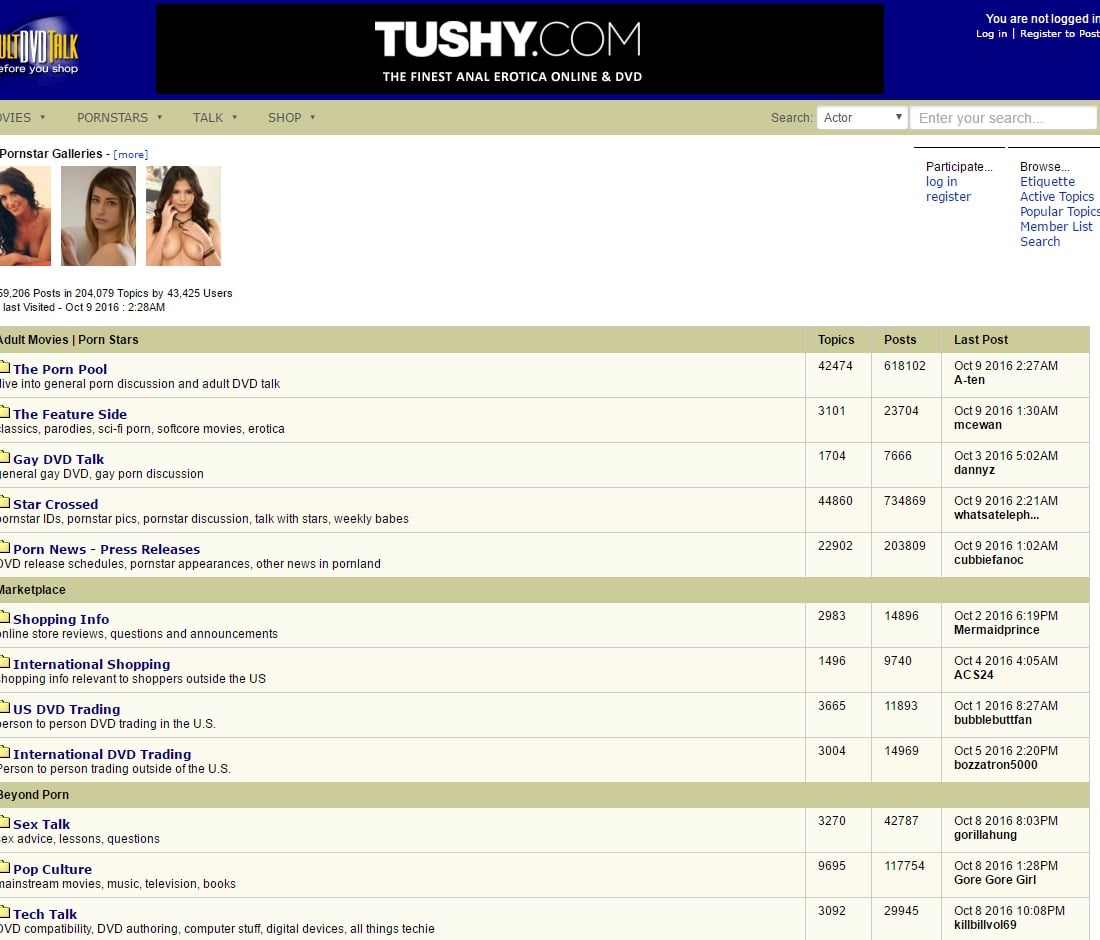Click the folder icon beside Gay DVD Talk
Viewport: 1100px width, 940px height.
[x=4, y=457]
